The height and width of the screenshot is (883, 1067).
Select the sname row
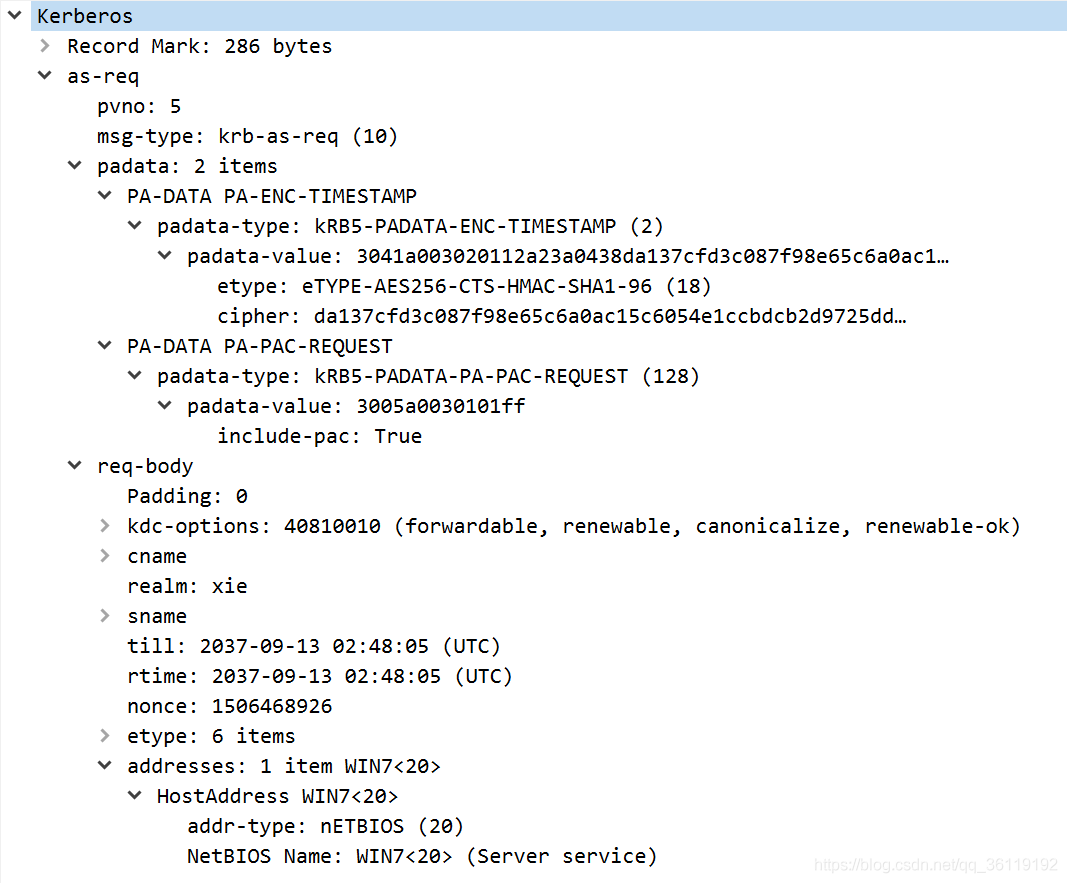[157, 616]
